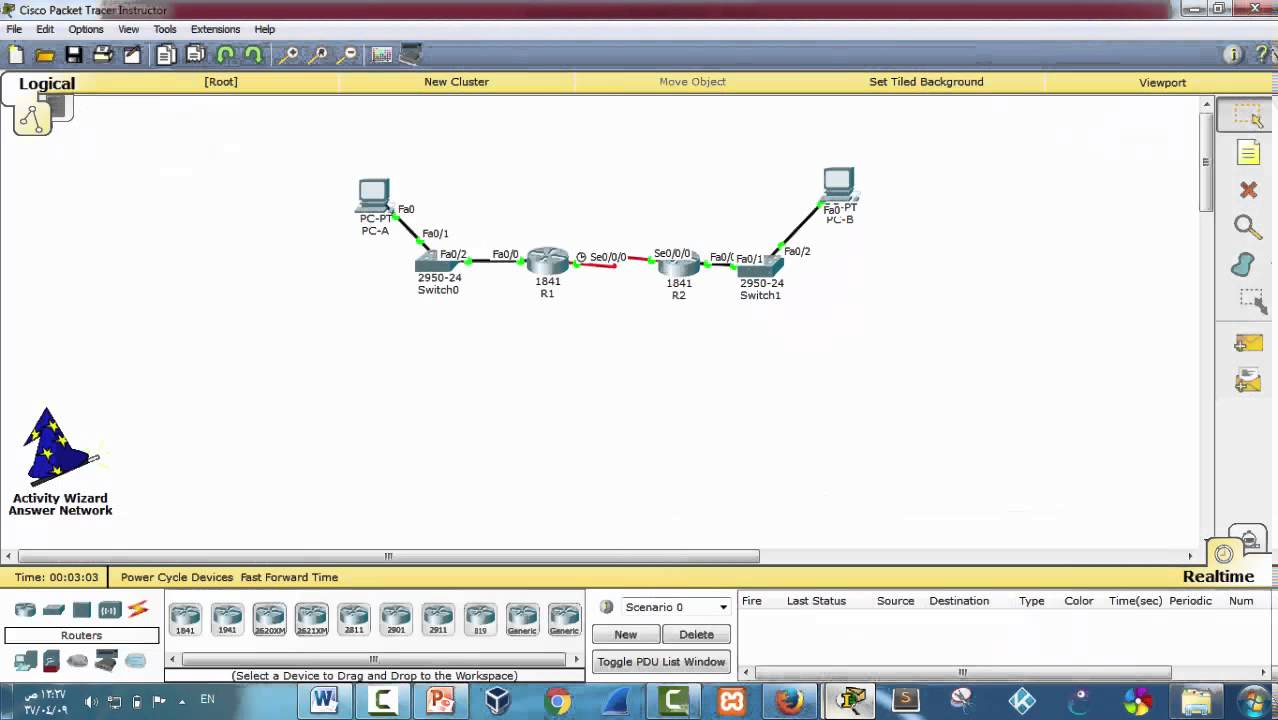
Task: Open the Activity Wizard toolbar icon
Action: click(x=131, y=55)
